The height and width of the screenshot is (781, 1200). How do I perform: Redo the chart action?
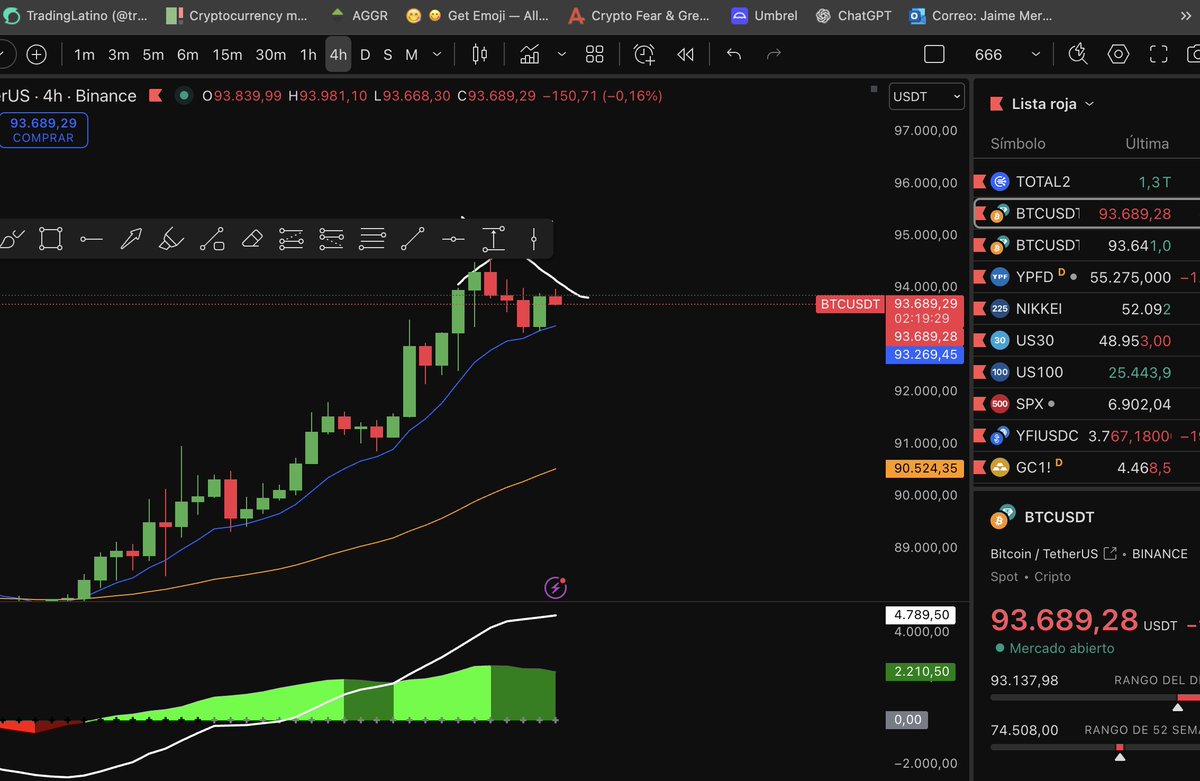[x=773, y=55]
